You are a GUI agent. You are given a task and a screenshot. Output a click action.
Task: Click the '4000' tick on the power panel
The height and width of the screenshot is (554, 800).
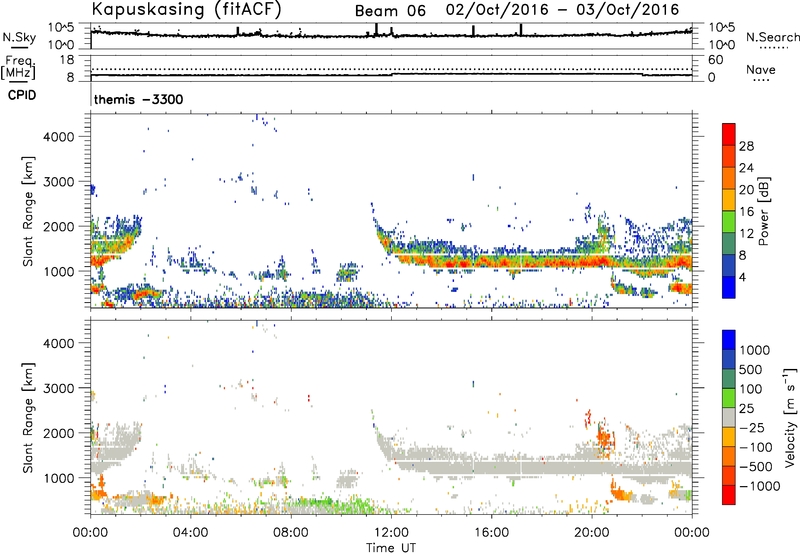point(58,137)
